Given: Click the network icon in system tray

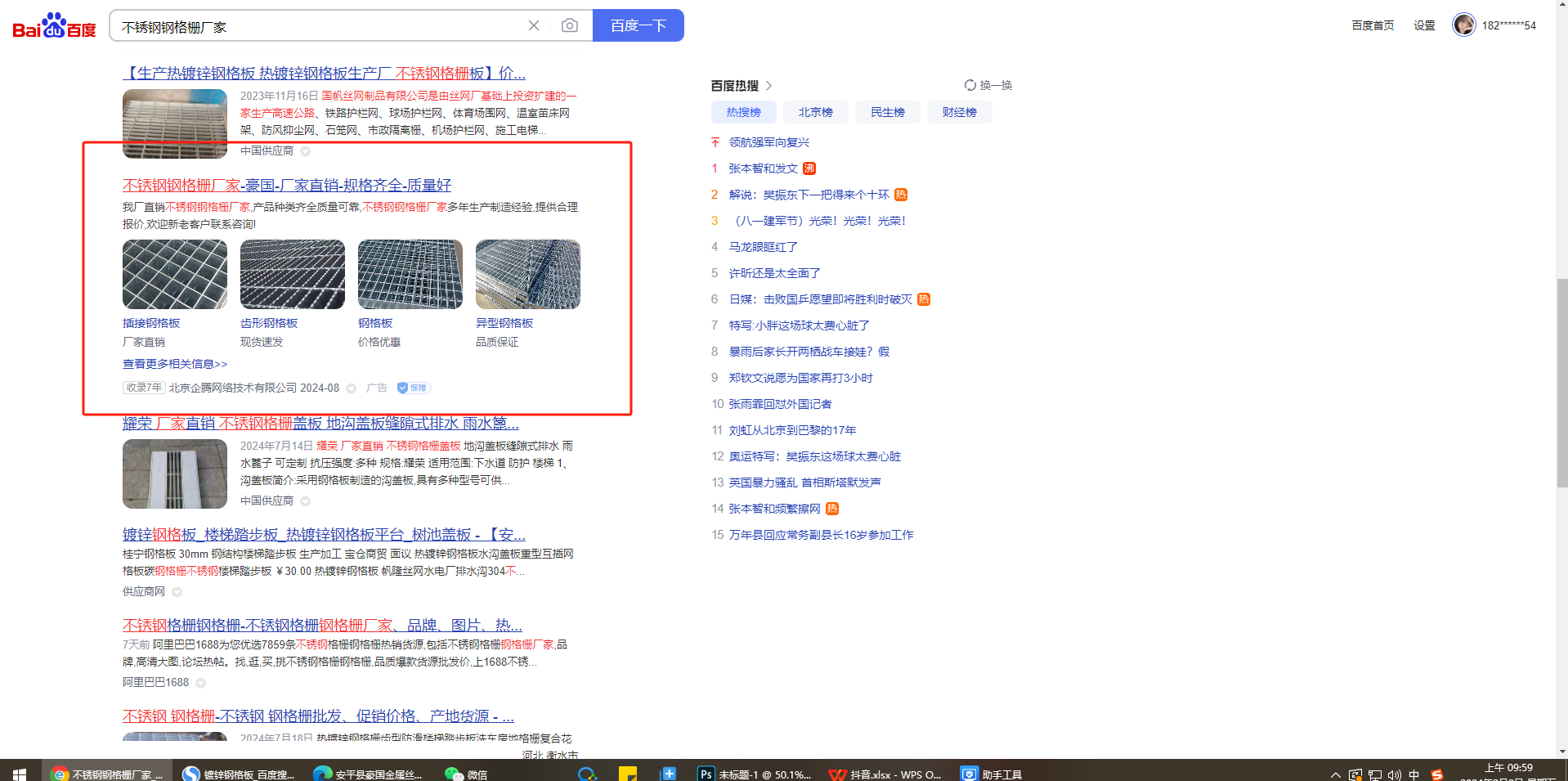Looking at the screenshot, I should coord(1375,774).
